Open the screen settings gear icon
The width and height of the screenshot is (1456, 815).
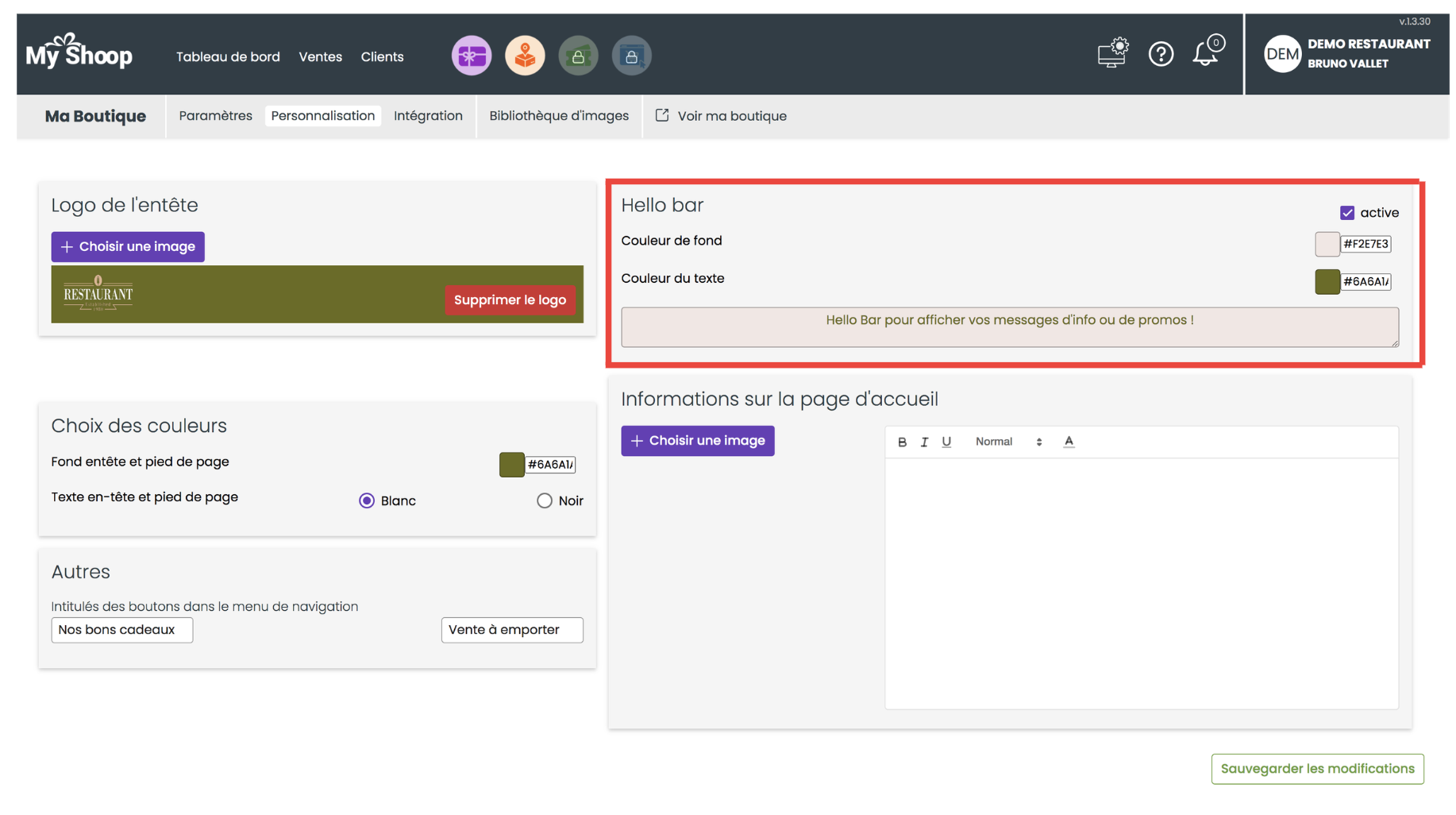(1112, 53)
